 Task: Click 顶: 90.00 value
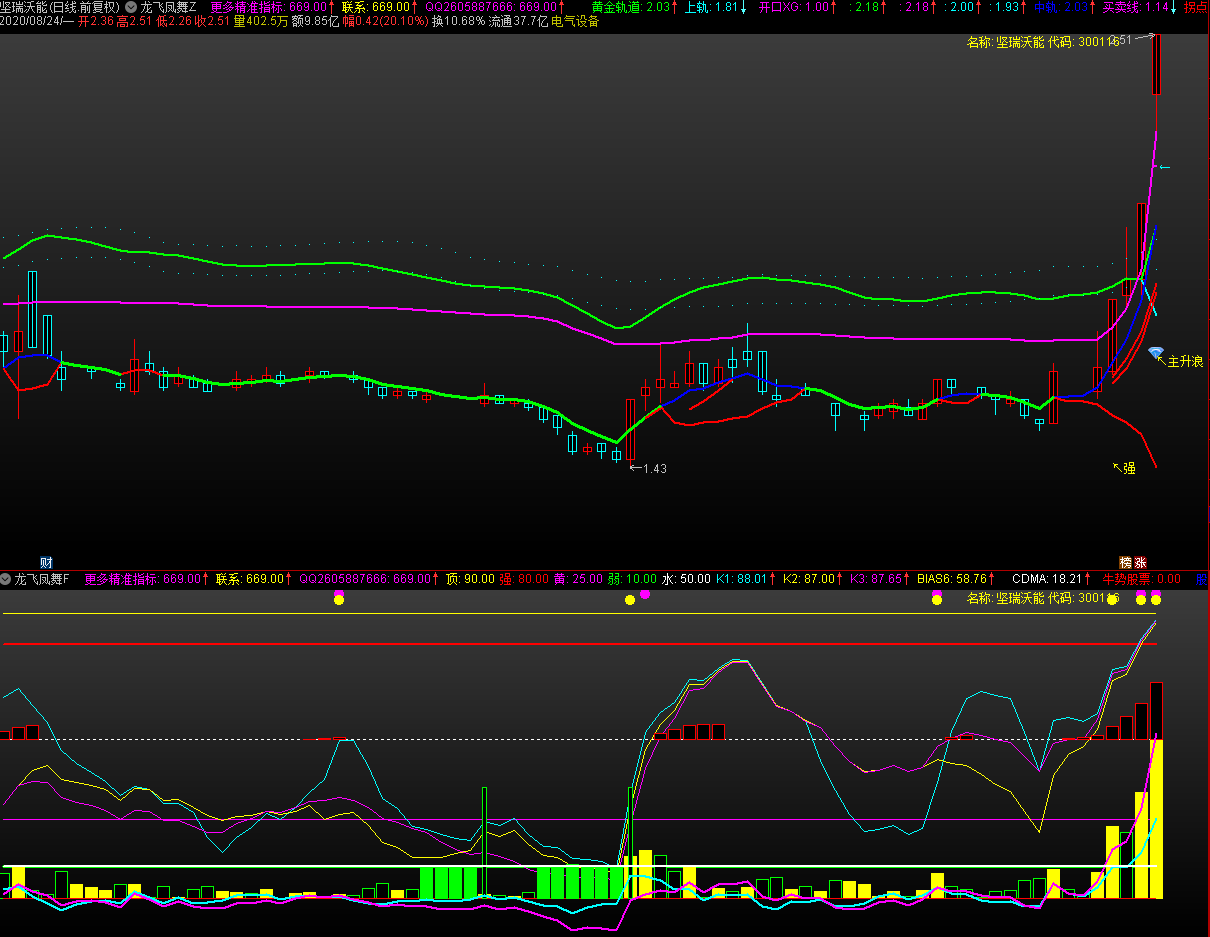click(470, 579)
